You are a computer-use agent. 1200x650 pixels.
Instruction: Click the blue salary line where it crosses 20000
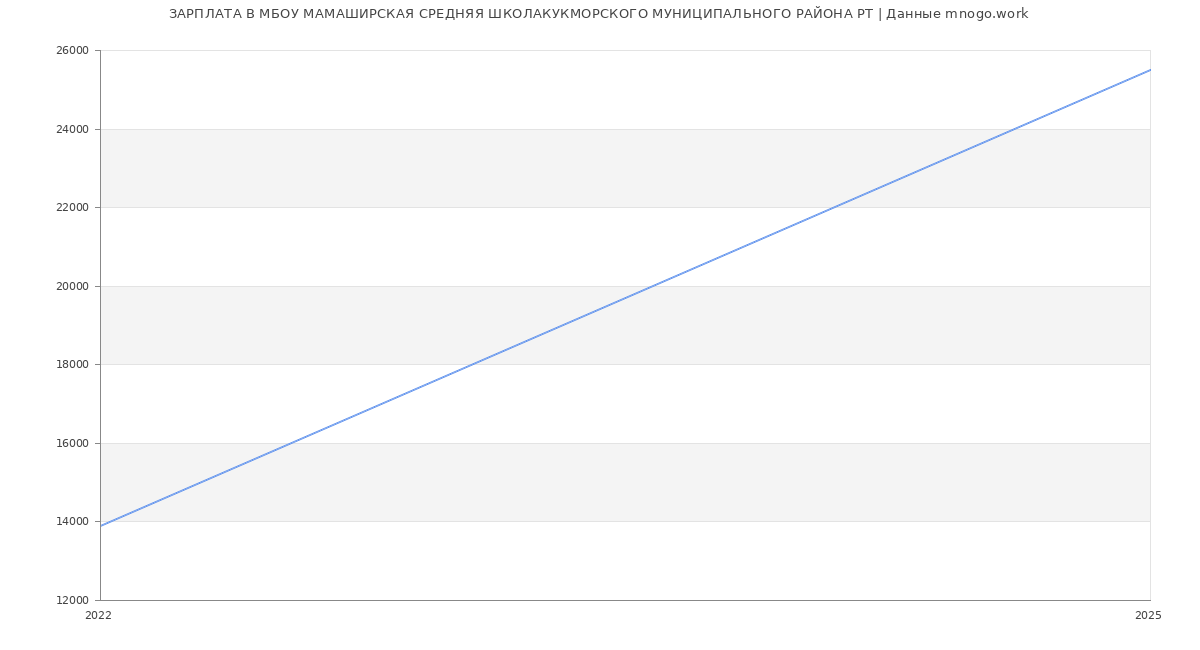click(x=652, y=286)
